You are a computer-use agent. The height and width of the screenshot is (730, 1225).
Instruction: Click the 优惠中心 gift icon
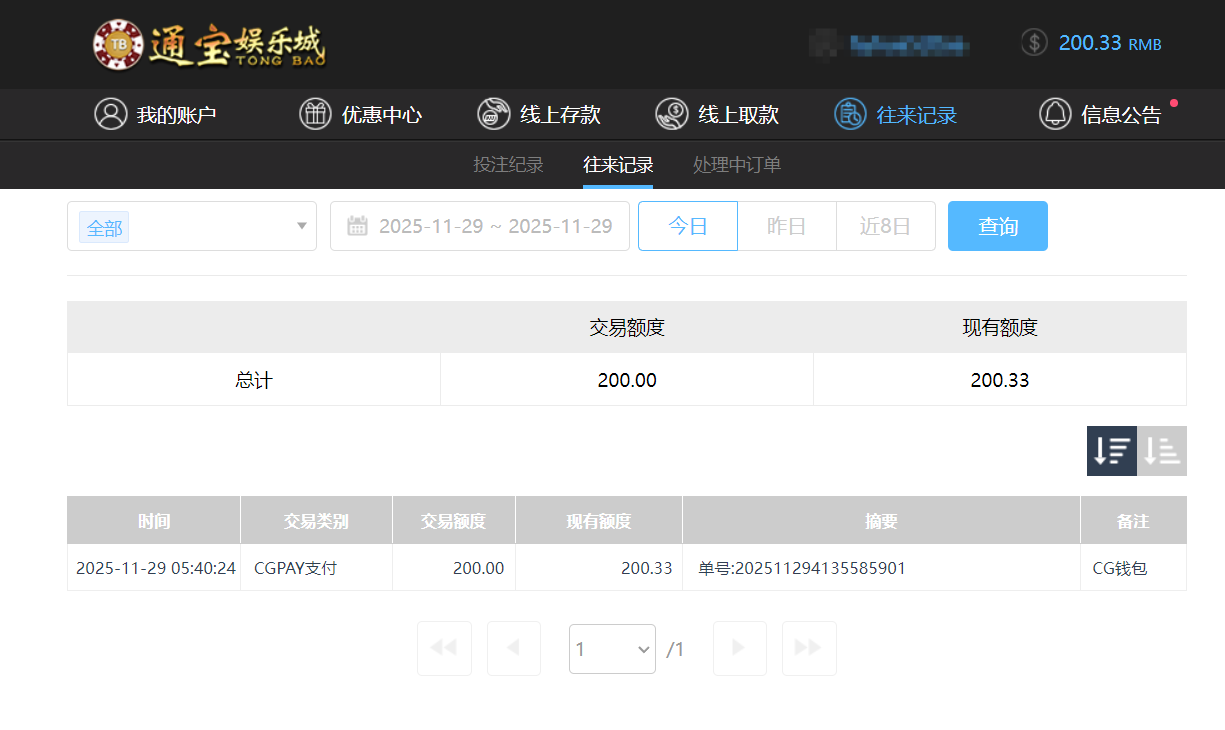[x=315, y=113]
